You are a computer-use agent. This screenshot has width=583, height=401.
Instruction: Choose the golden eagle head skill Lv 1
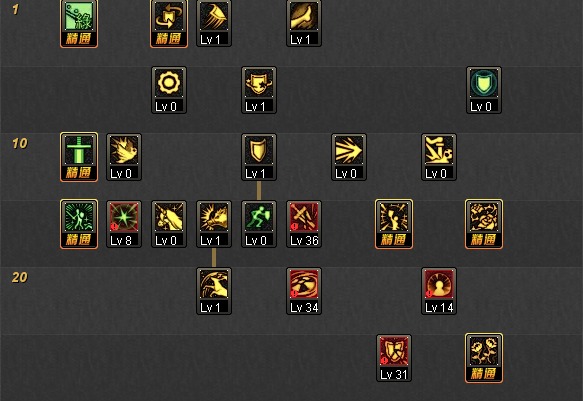point(214,291)
